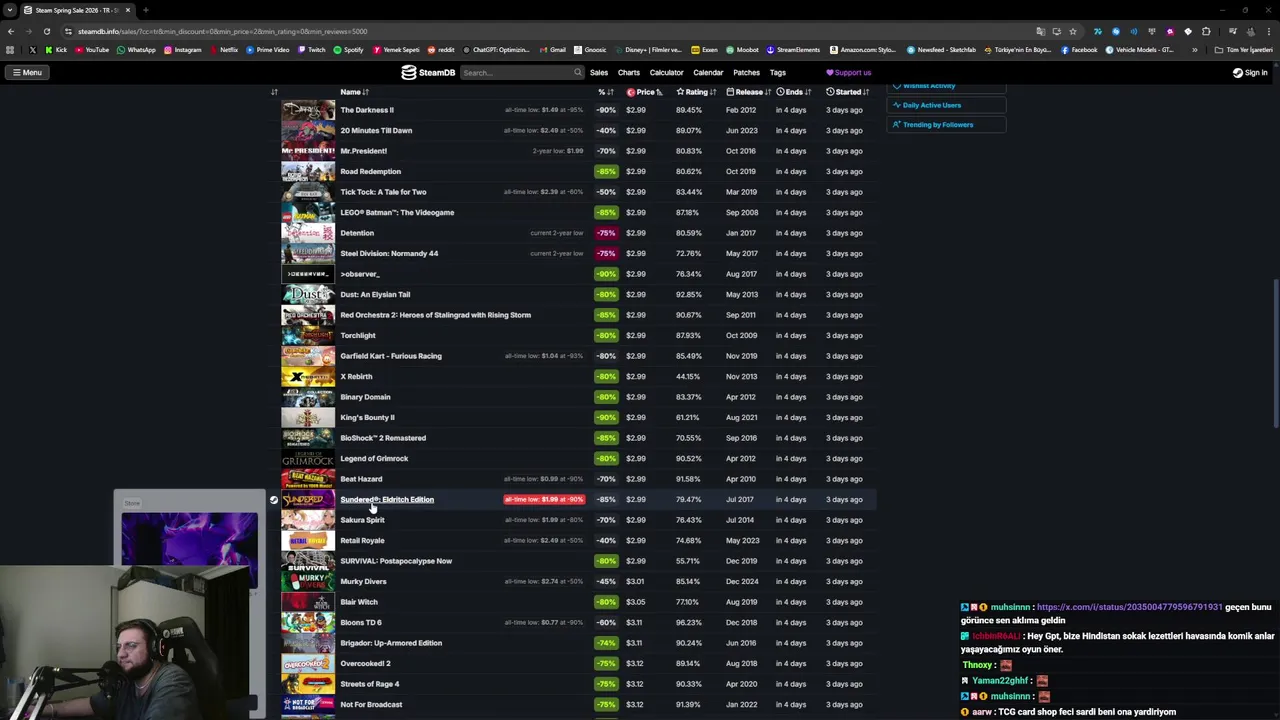
Task: Open the browser extensions puzzle icon
Action: coord(1206,31)
